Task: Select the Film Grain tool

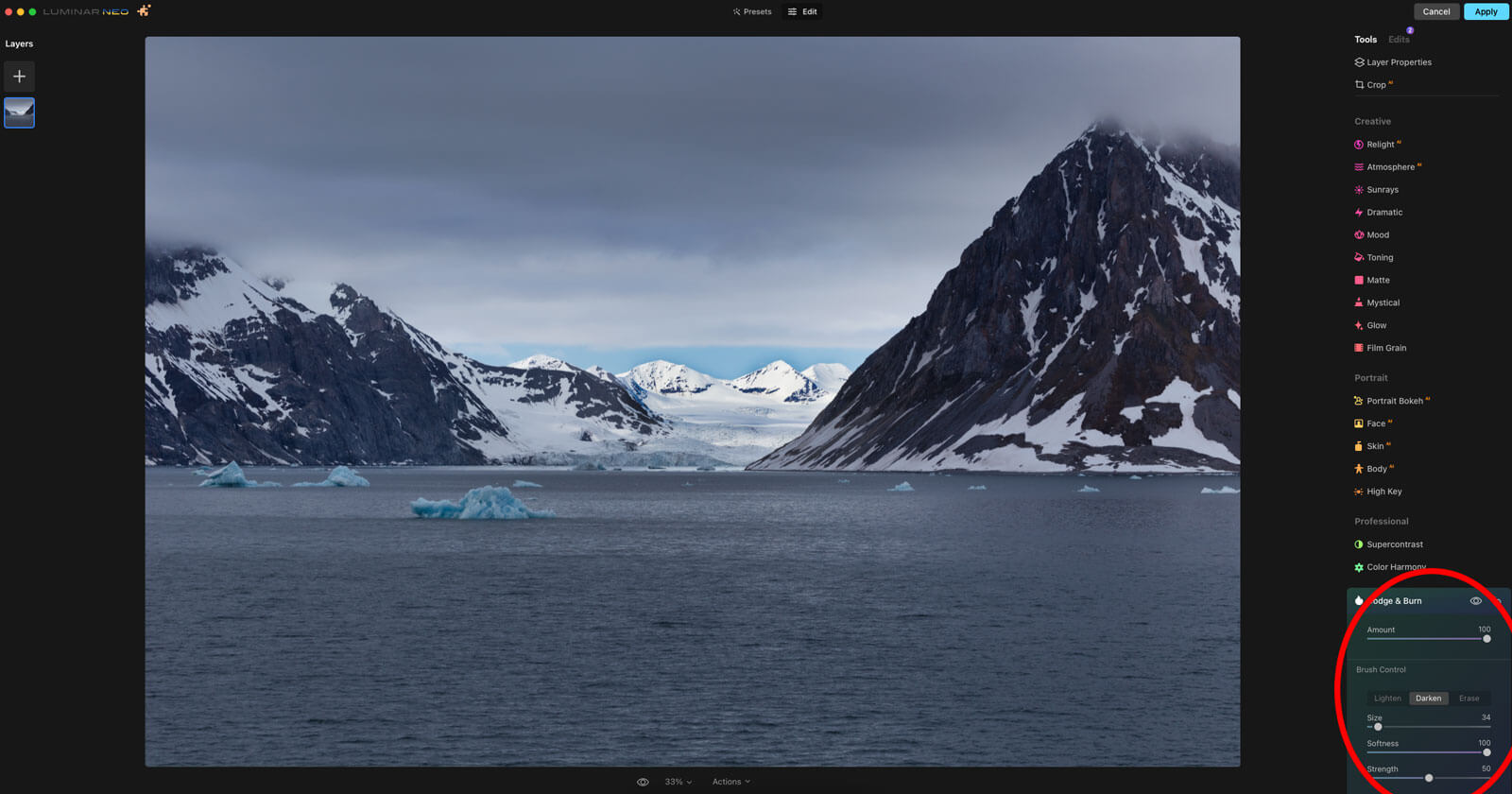Action: (x=1385, y=348)
